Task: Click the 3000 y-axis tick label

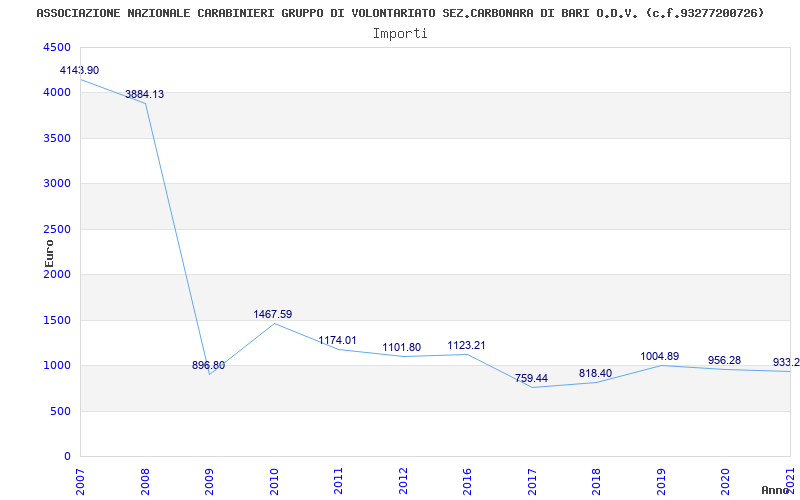Action: [55, 184]
